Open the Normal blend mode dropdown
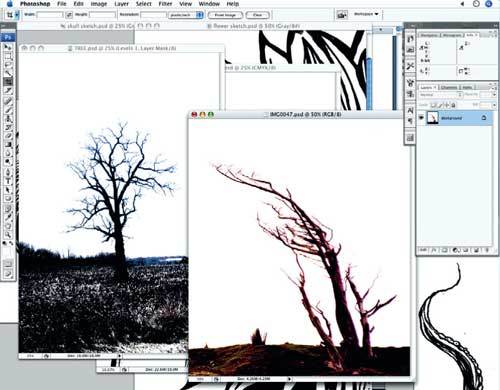The height and width of the screenshot is (390, 500). pyautogui.click(x=441, y=95)
